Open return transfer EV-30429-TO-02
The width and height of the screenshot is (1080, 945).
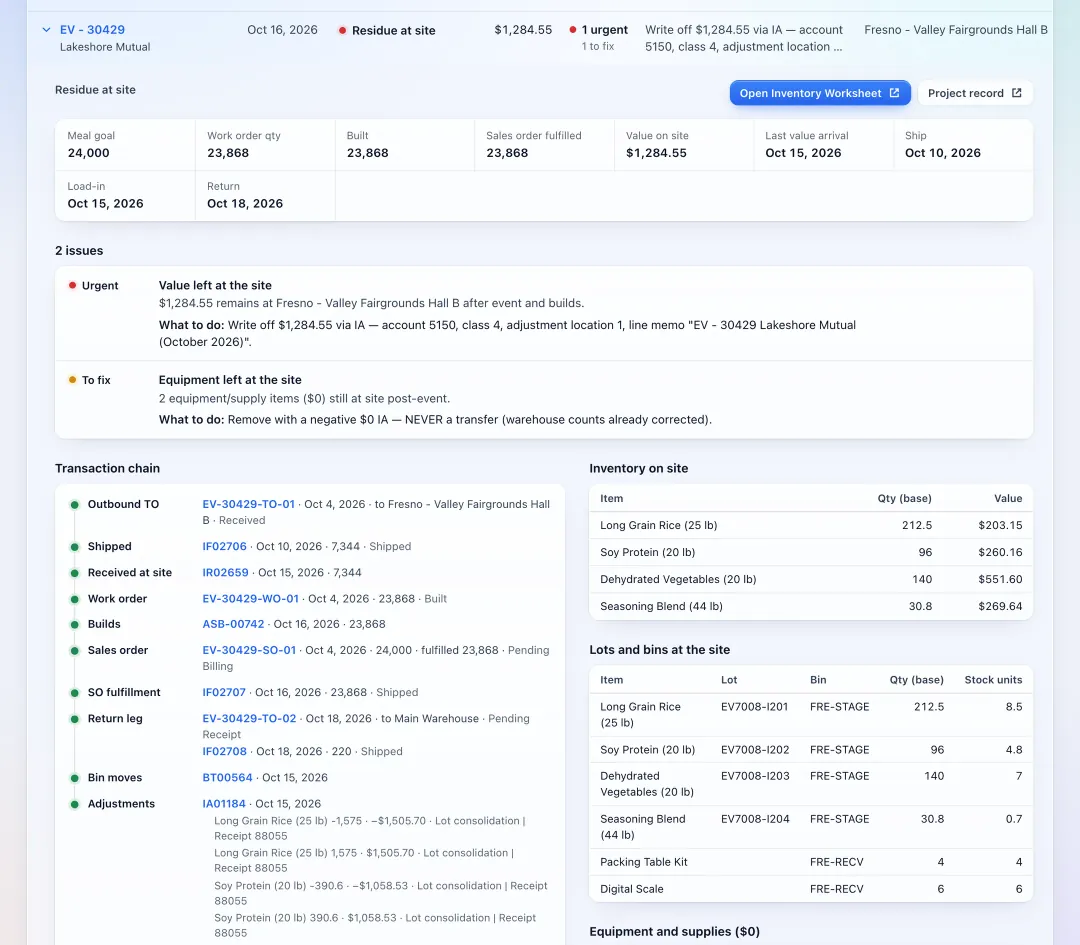coord(249,718)
